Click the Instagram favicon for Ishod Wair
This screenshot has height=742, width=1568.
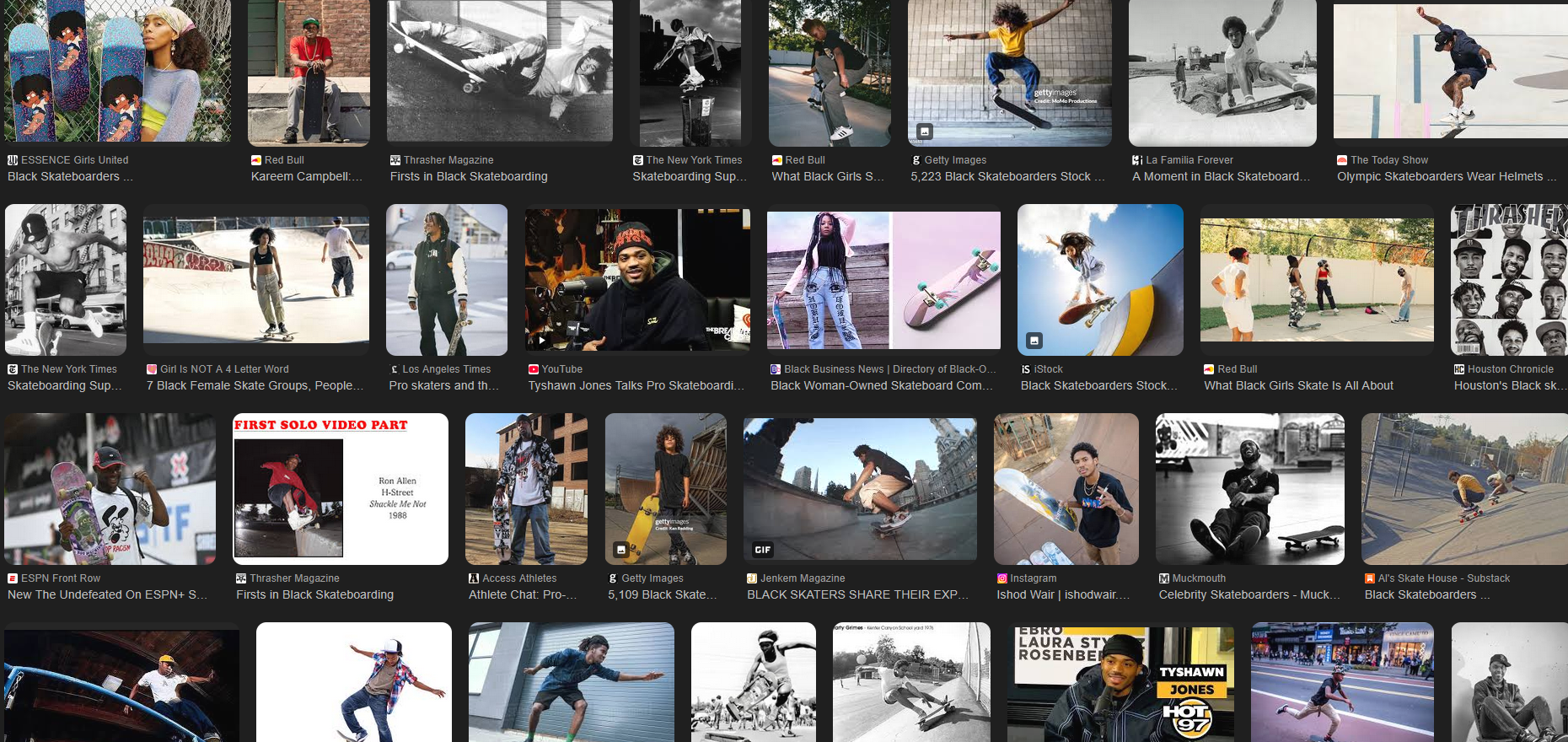click(1002, 578)
